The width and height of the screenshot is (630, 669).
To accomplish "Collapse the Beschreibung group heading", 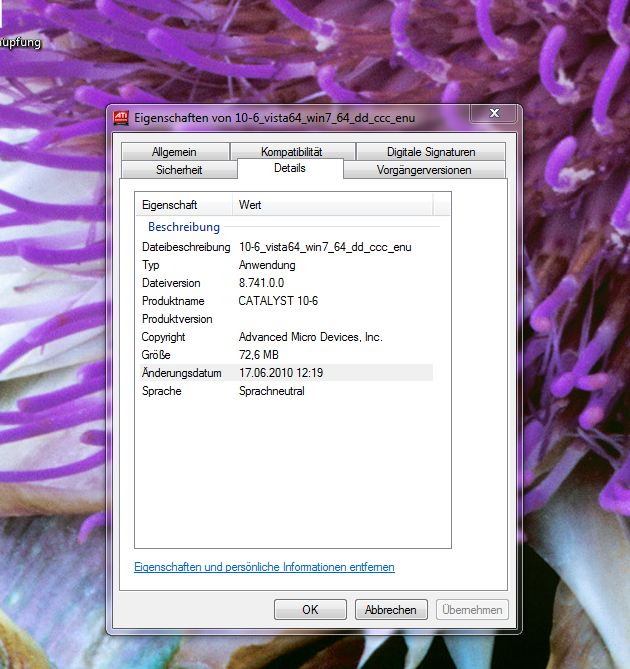I will click(184, 227).
